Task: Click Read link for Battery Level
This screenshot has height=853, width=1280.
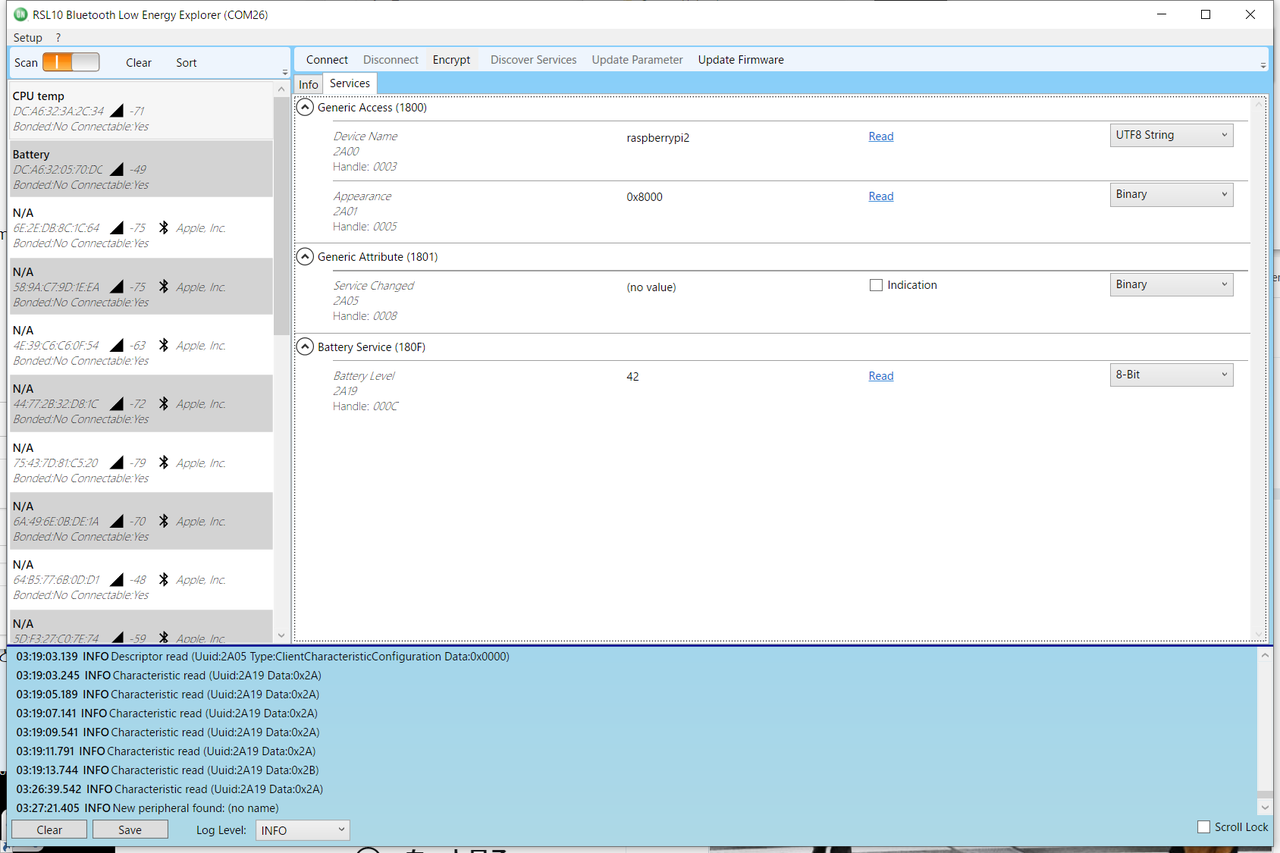Action: pos(881,376)
